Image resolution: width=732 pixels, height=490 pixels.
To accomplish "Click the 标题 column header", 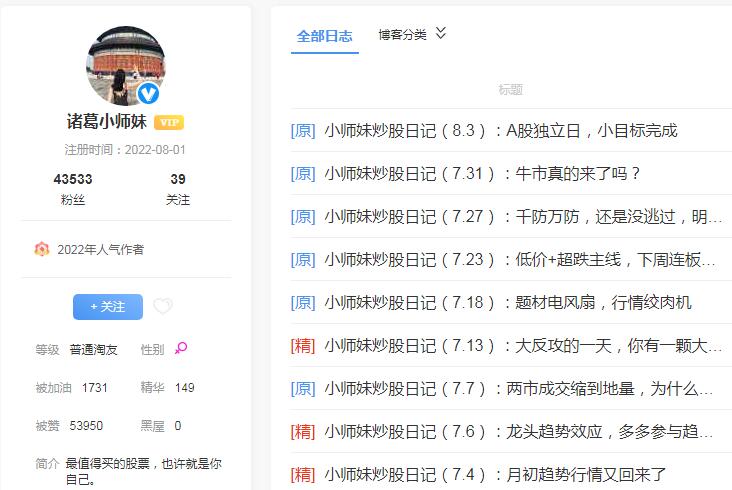I will click(x=510, y=89).
